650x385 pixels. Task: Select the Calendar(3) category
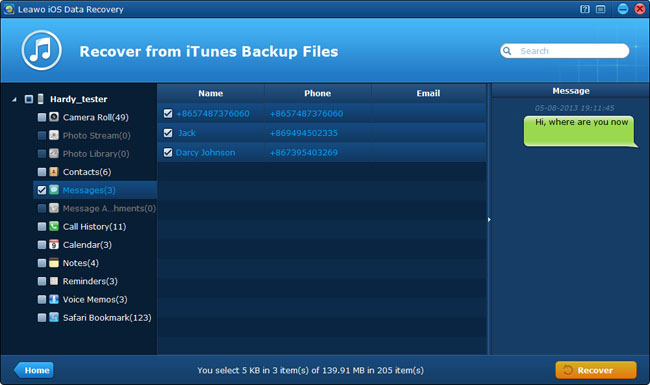pos(87,245)
